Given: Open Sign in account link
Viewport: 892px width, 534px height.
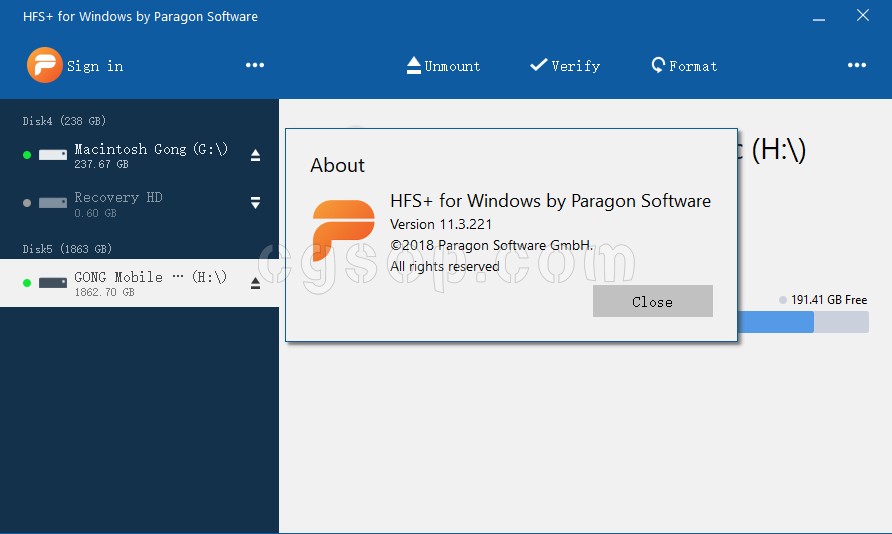Looking at the screenshot, I should 94,66.
